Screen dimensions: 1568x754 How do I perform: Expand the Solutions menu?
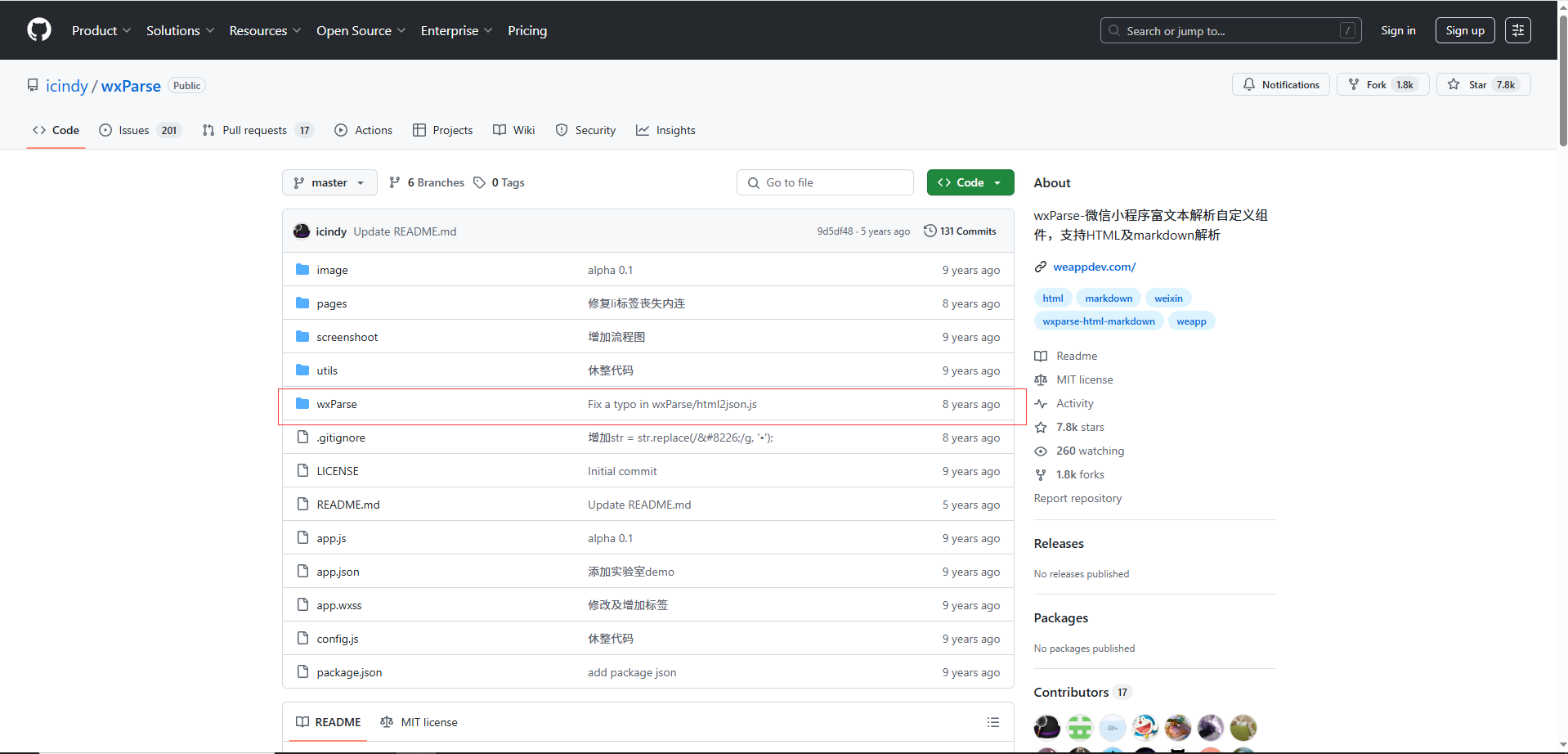pyautogui.click(x=180, y=30)
